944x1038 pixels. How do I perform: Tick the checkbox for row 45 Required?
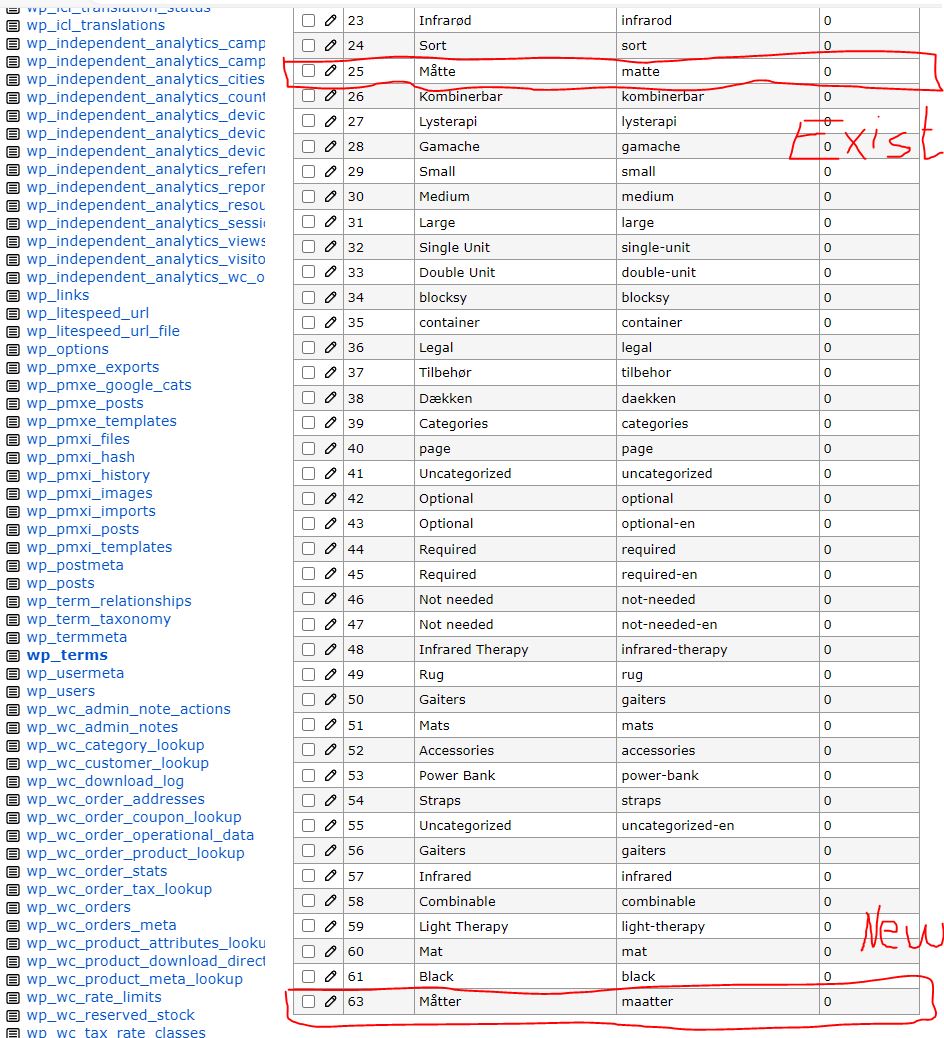click(308, 574)
